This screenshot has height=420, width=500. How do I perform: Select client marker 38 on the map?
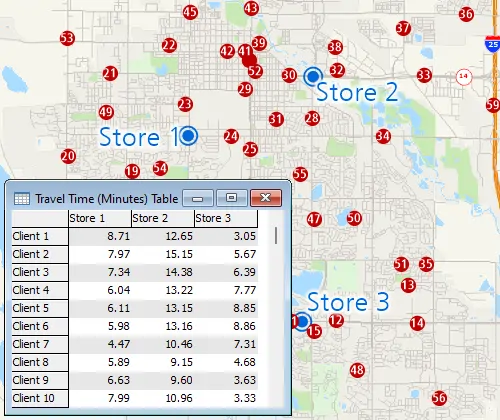(x=335, y=47)
